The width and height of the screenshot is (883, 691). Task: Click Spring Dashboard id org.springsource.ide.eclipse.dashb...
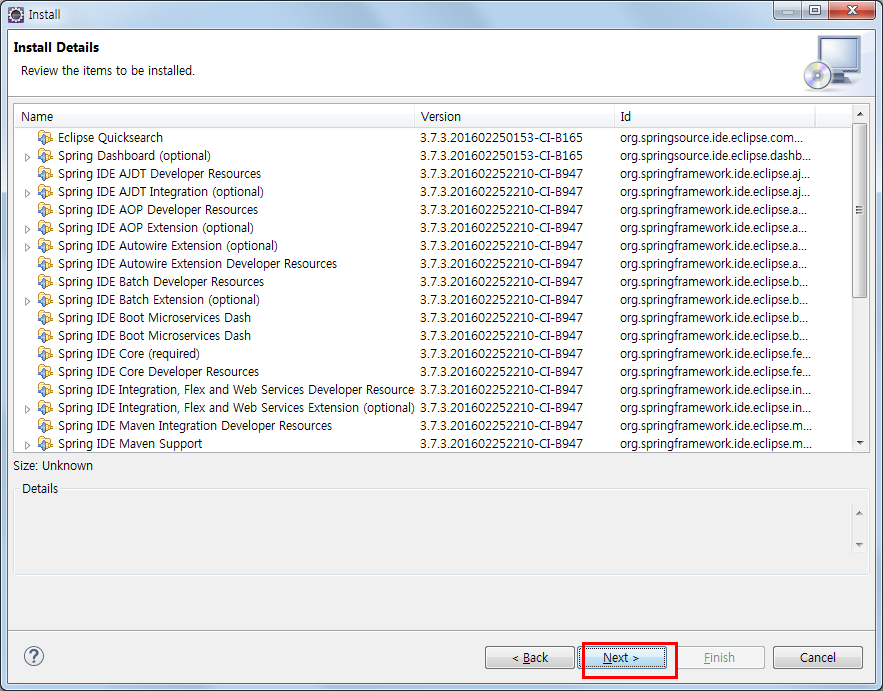click(715, 155)
